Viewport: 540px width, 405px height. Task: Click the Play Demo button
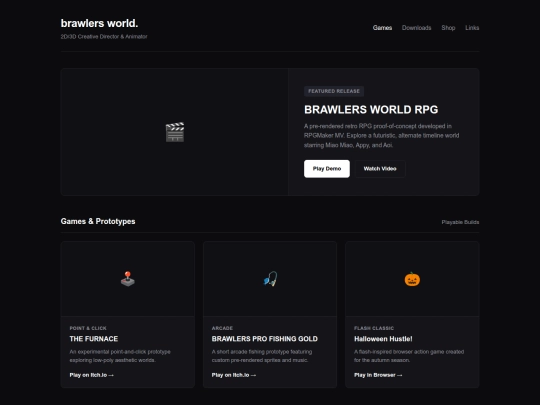click(x=327, y=169)
